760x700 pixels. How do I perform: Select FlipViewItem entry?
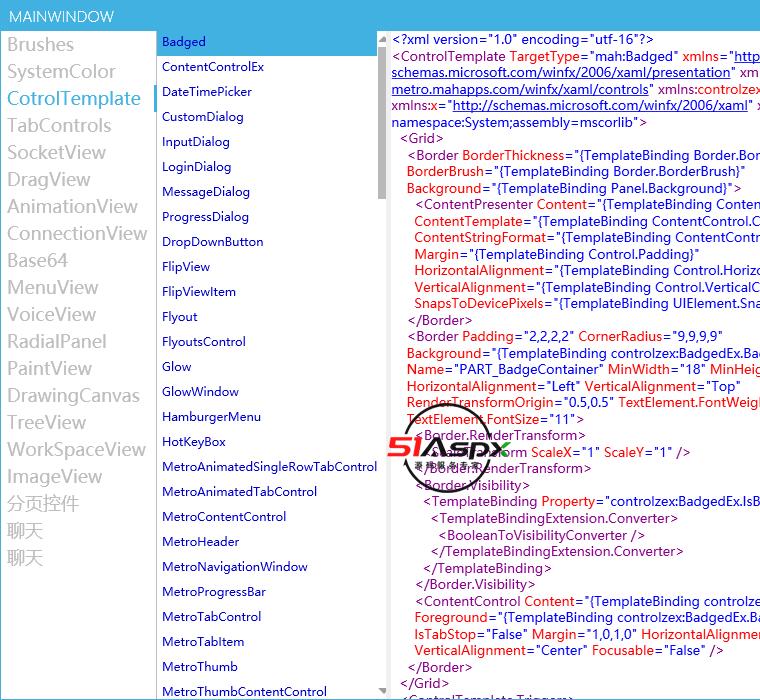point(267,292)
